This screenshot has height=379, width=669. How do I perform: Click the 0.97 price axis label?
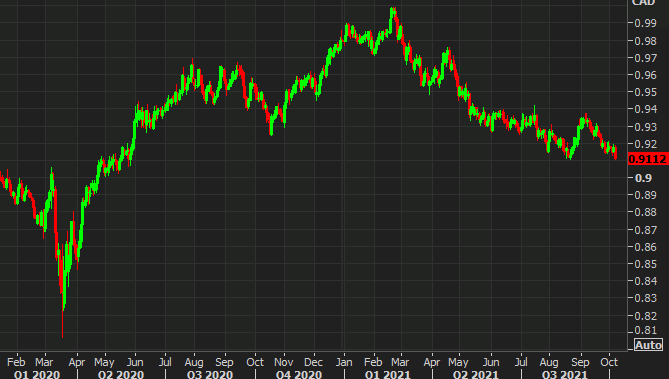click(x=645, y=58)
